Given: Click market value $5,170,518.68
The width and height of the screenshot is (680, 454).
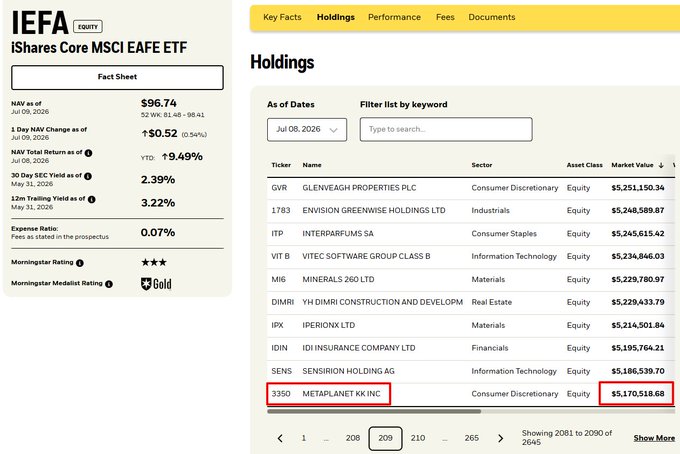Looking at the screenshot, I should click(x=638, y=394).
